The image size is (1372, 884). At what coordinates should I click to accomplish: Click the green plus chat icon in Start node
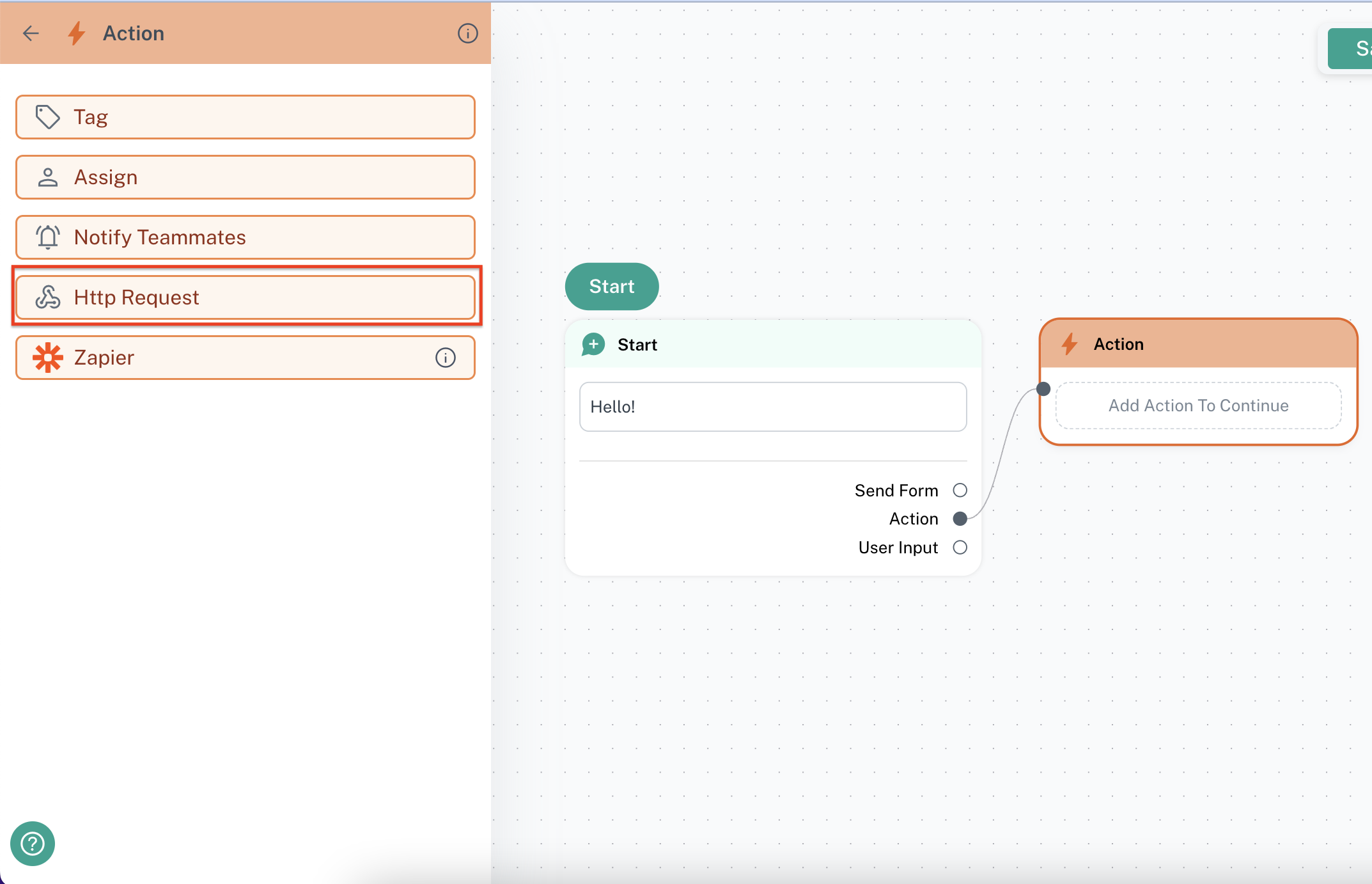point(593,345)
